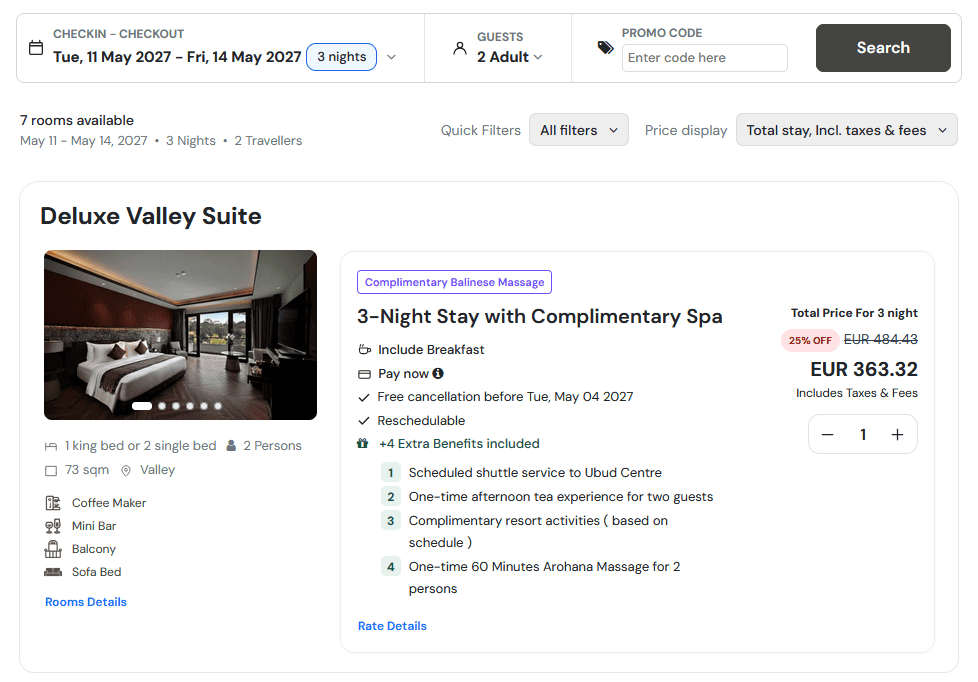The height and width of the screenshot is (682, 978).
Task: Click the EUR 363.32 price
Action: click(864, 369)
